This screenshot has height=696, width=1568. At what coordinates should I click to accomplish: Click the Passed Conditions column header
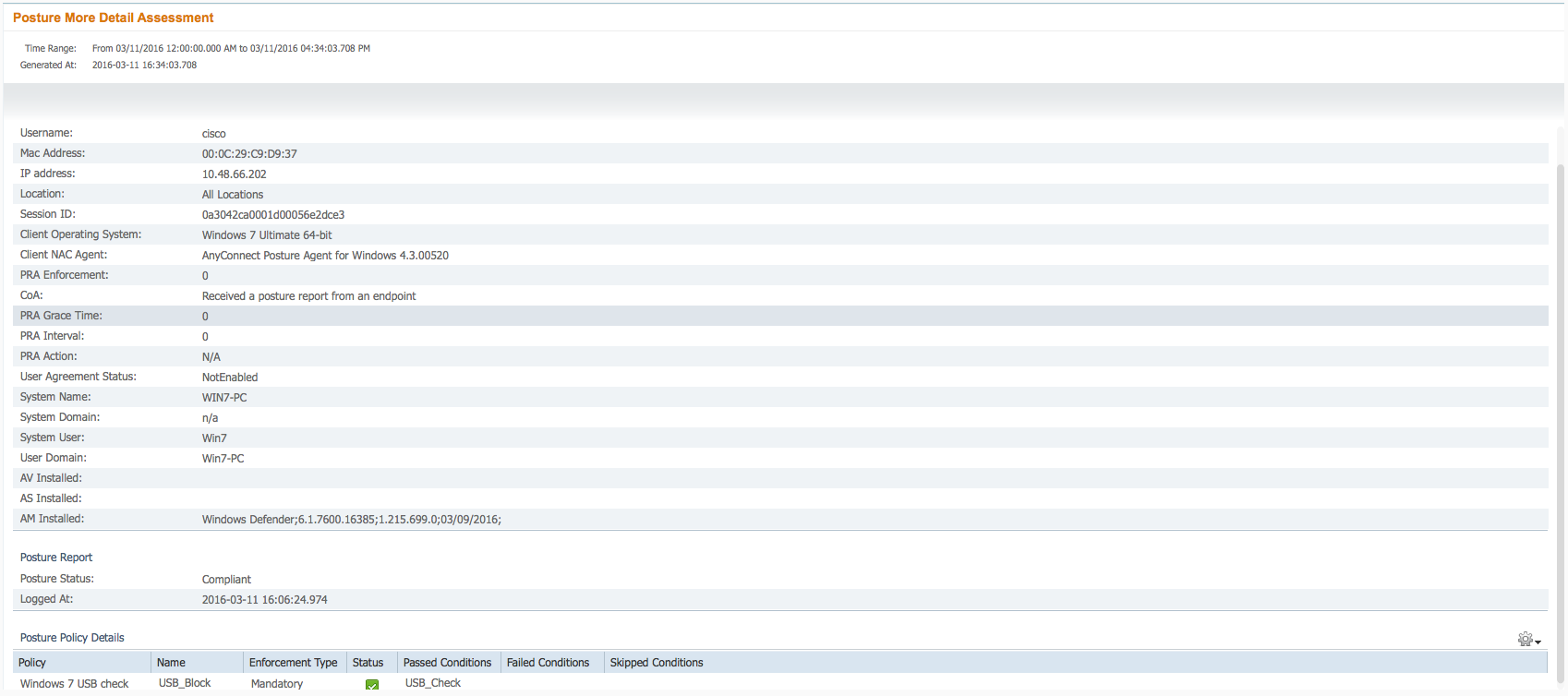[449, 663]
